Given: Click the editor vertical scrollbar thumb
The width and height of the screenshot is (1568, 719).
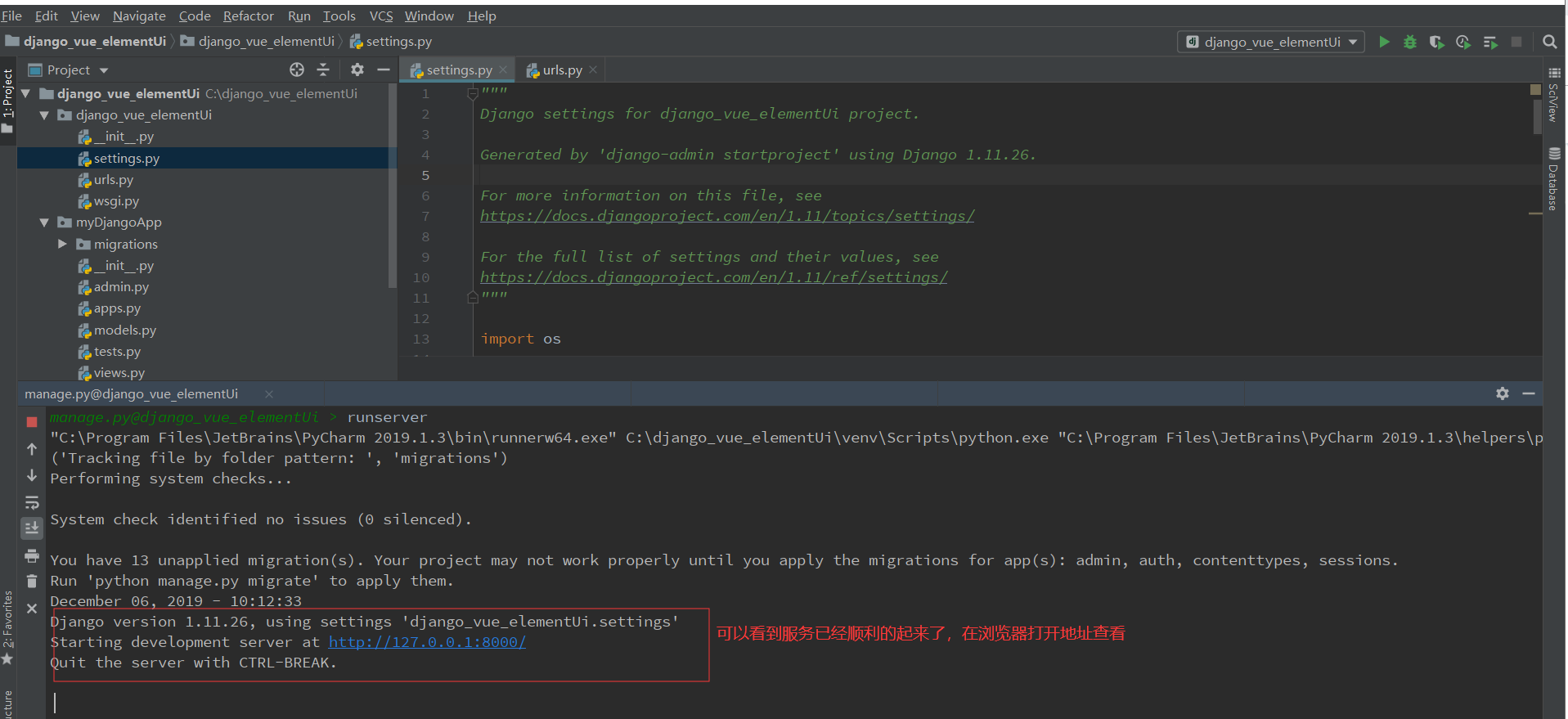Looking at the screenshot, I should tap(1537, 116).
